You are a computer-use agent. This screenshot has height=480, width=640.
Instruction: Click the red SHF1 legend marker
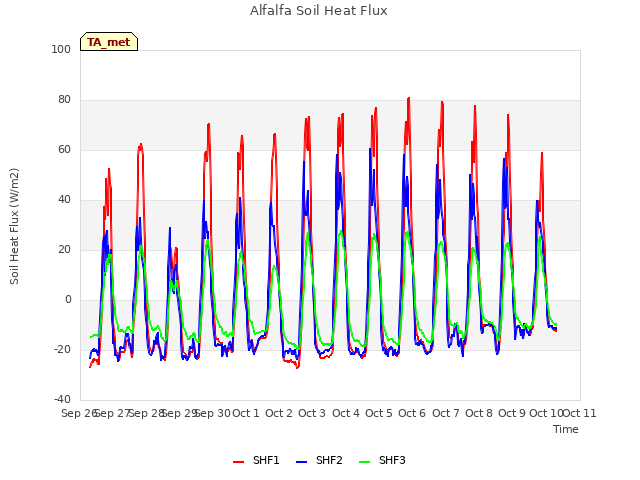(x=238, y=462)
